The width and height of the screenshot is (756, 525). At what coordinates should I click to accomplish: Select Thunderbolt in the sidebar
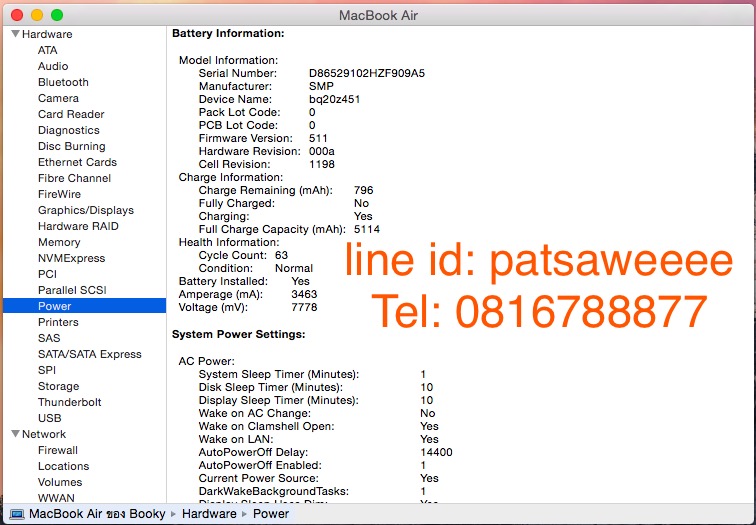69,402
